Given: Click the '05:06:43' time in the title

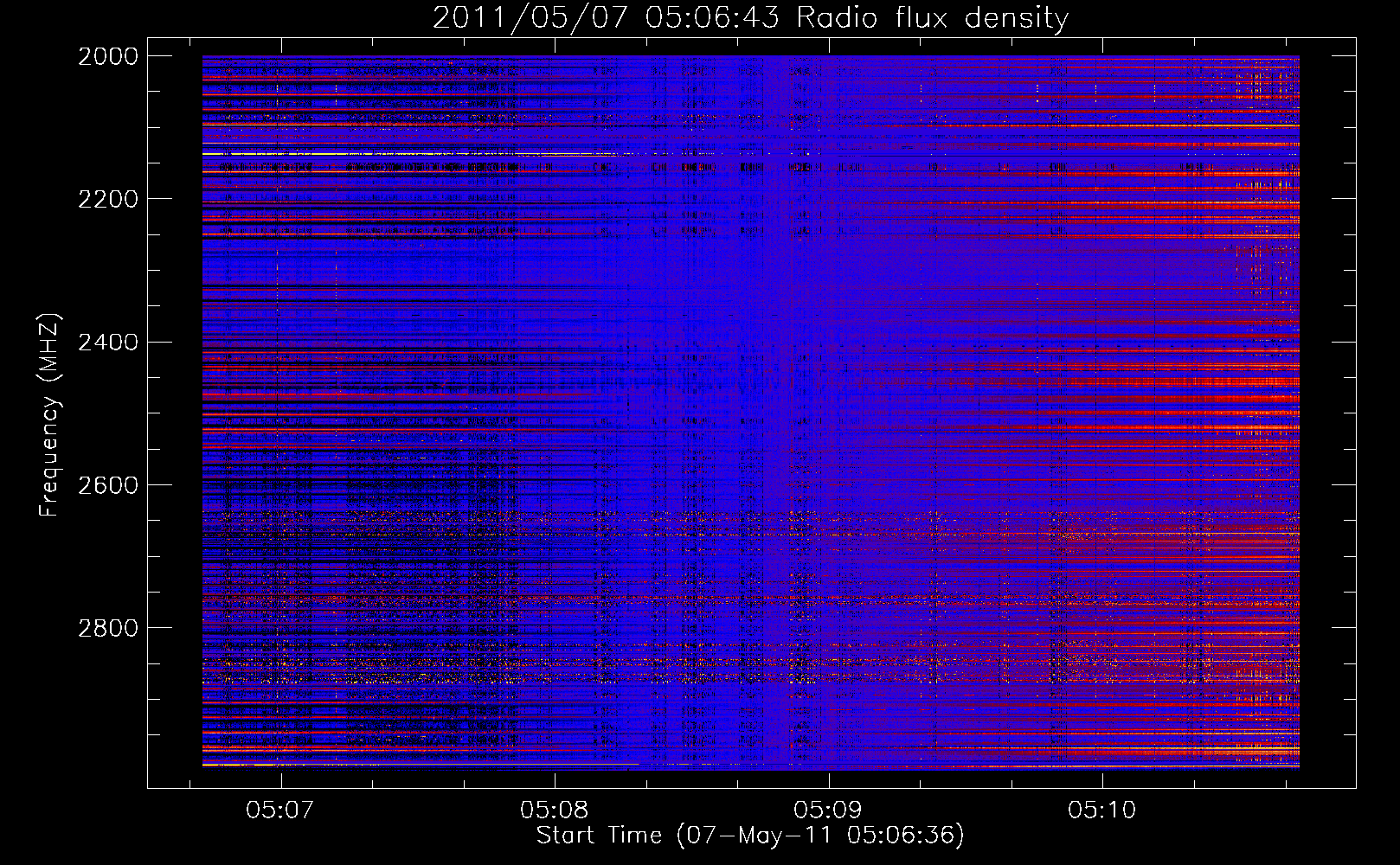Looking at the screenshot, I should [x=712, y=18].
